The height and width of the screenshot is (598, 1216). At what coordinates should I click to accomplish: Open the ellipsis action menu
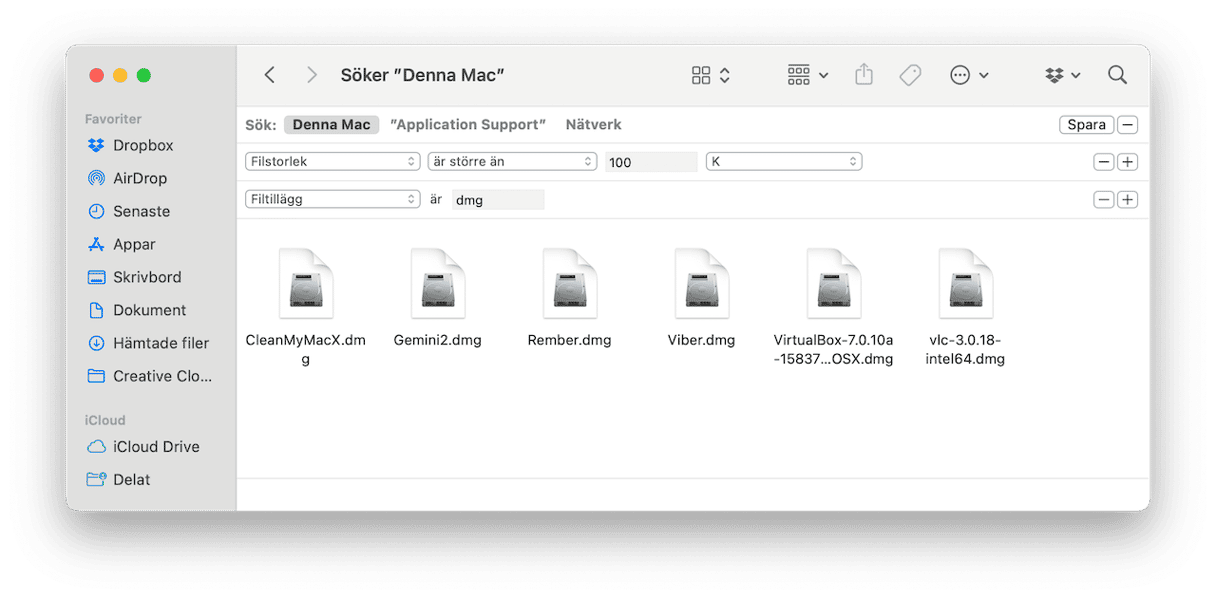968,75
